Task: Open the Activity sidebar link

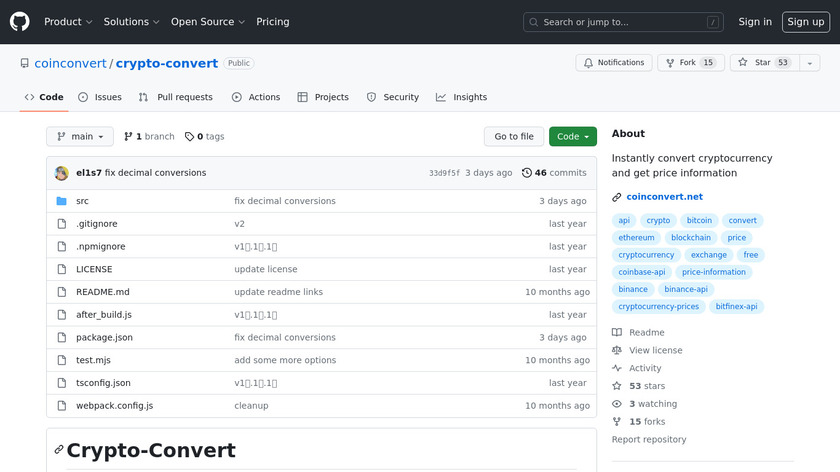Action: (x=645, y=368)
